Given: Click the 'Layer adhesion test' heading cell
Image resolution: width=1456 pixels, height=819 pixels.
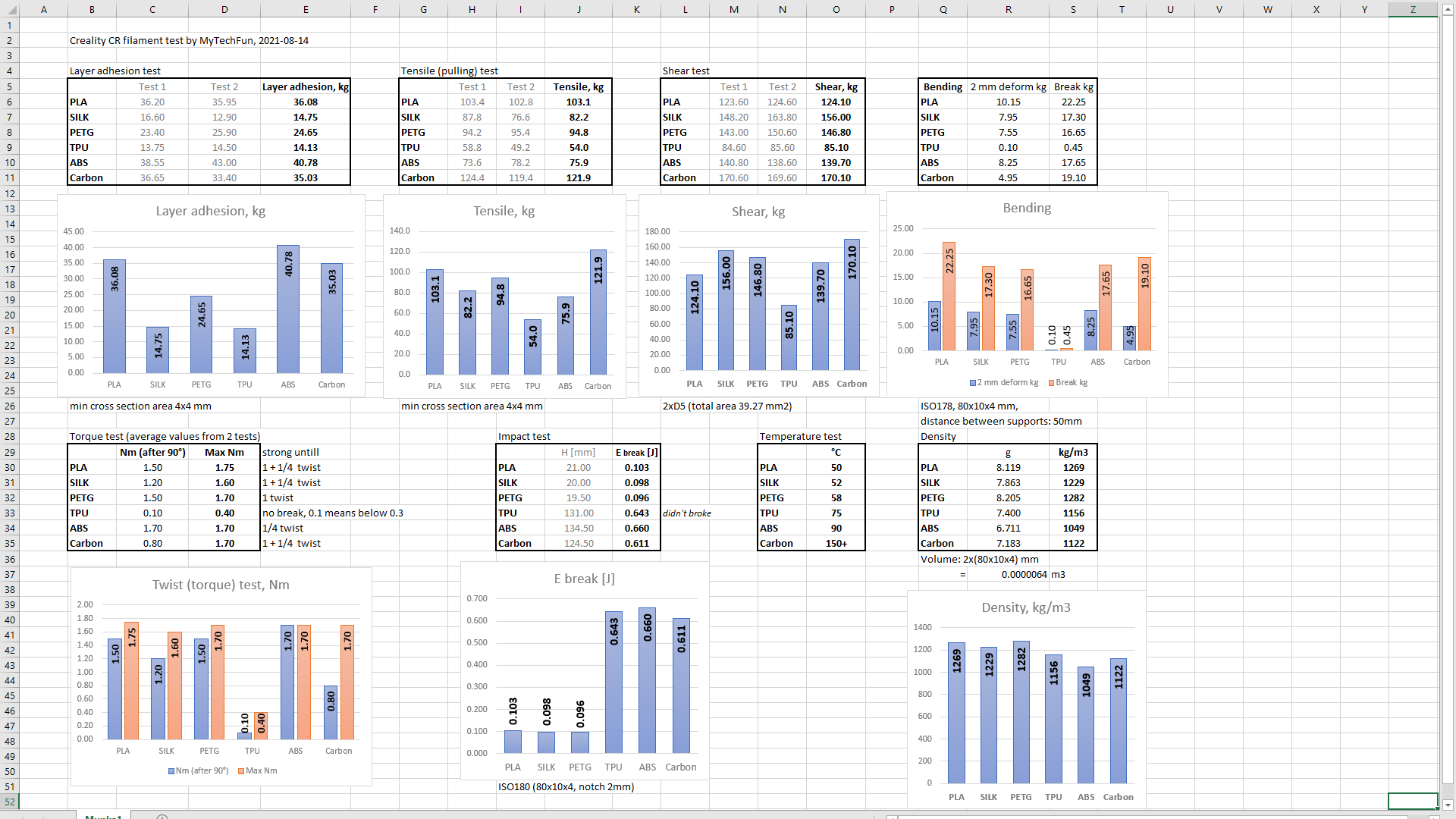Looking at the screenshot, I should point(115,71).
